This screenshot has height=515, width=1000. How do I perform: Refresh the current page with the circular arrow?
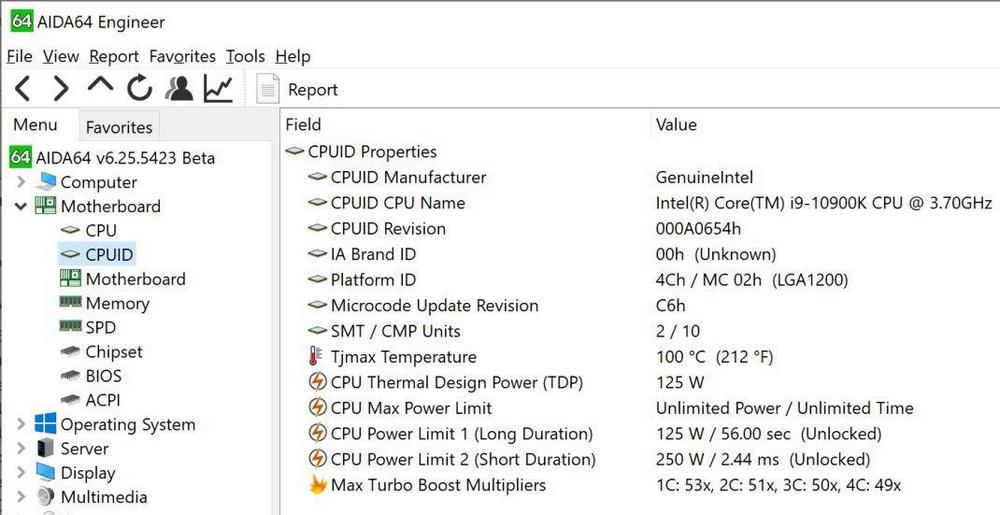click(139, 89)
